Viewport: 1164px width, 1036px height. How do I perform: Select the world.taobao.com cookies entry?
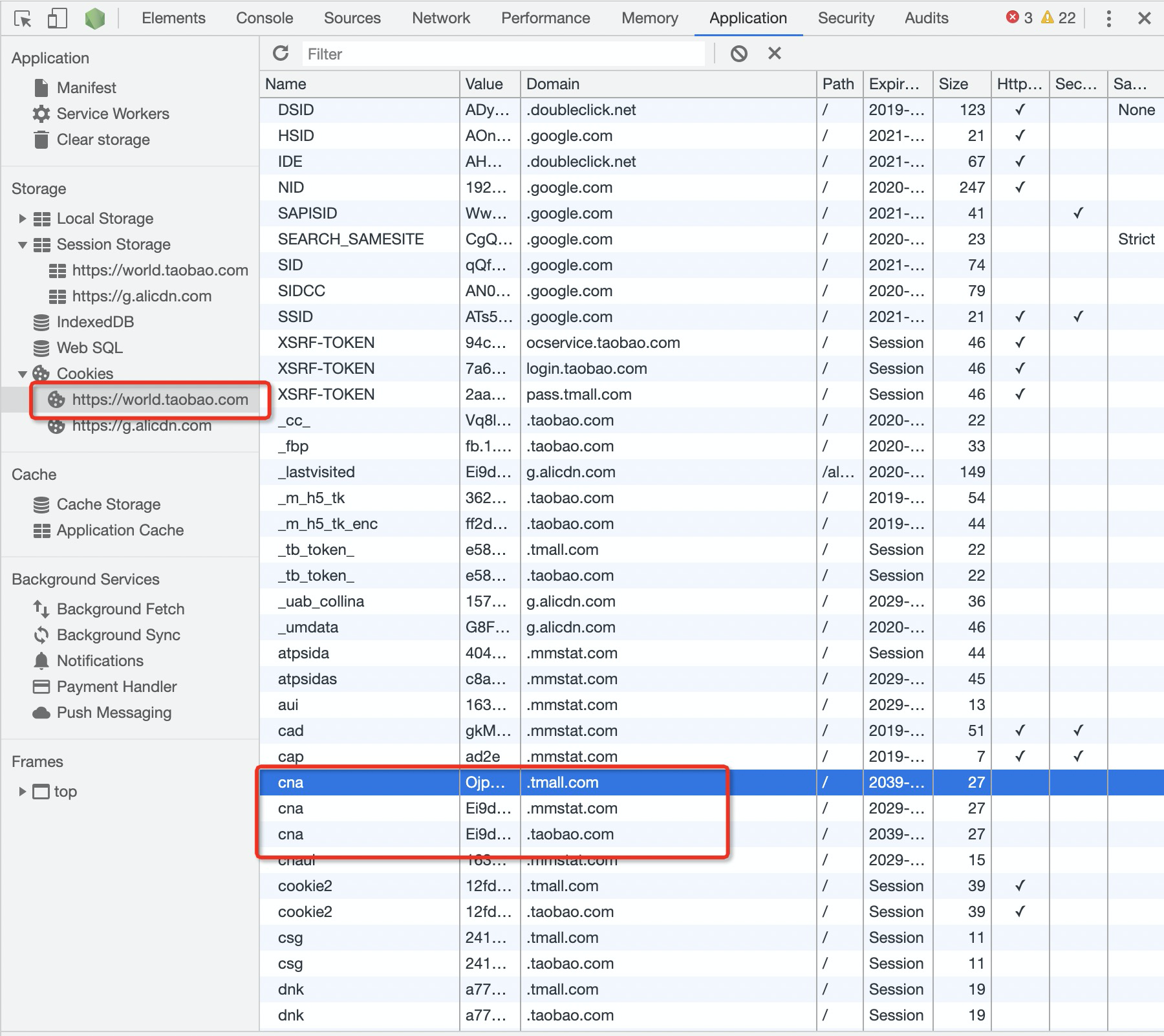coord(160,400)
